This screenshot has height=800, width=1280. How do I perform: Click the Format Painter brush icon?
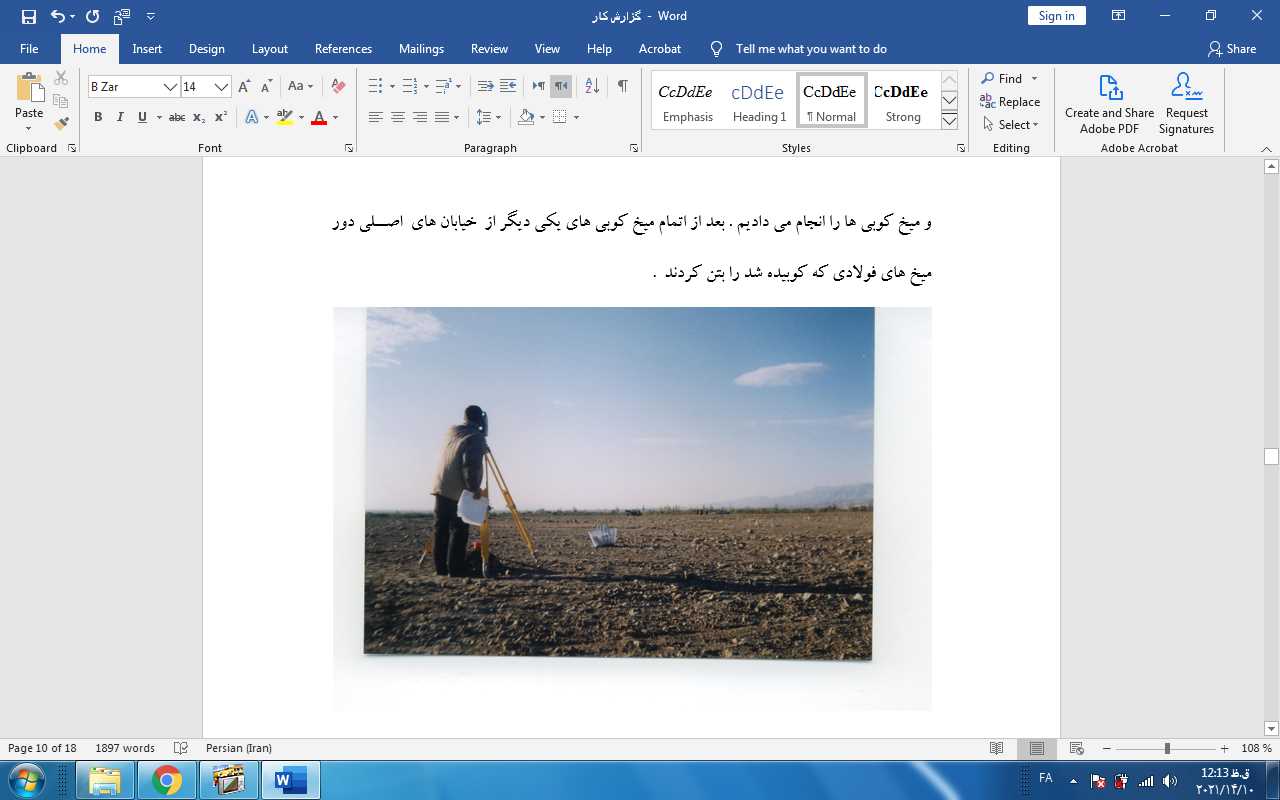coord(61,124)
